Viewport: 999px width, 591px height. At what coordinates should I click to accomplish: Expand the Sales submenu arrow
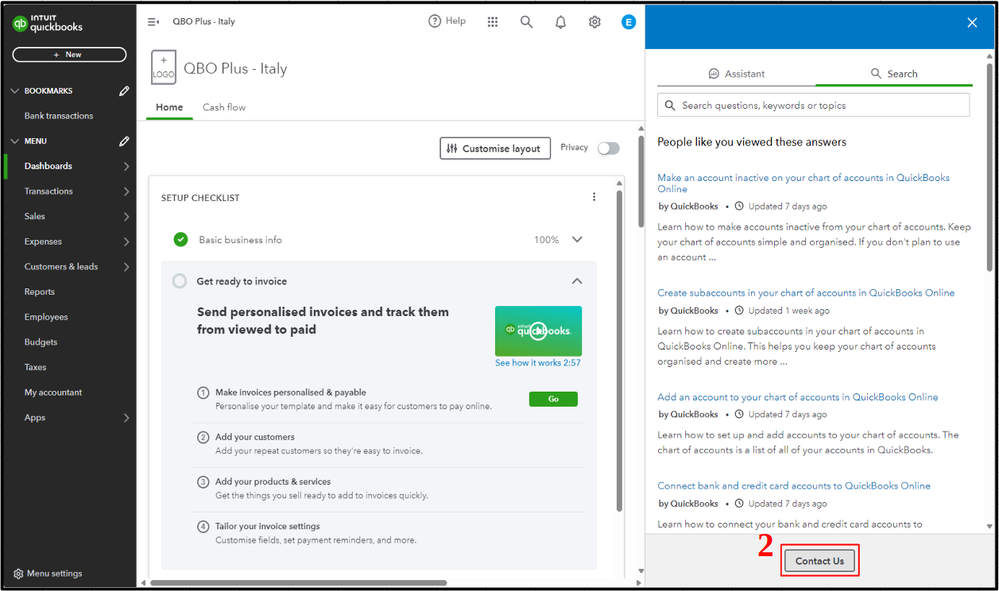click(x=126, y=217)
